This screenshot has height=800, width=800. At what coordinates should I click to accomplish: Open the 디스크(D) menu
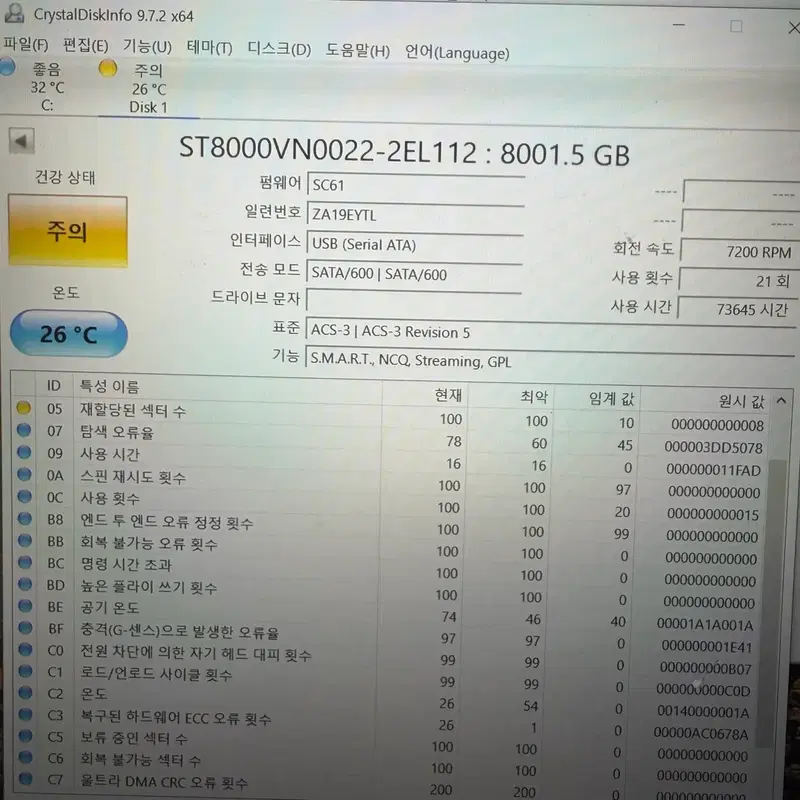279,49
